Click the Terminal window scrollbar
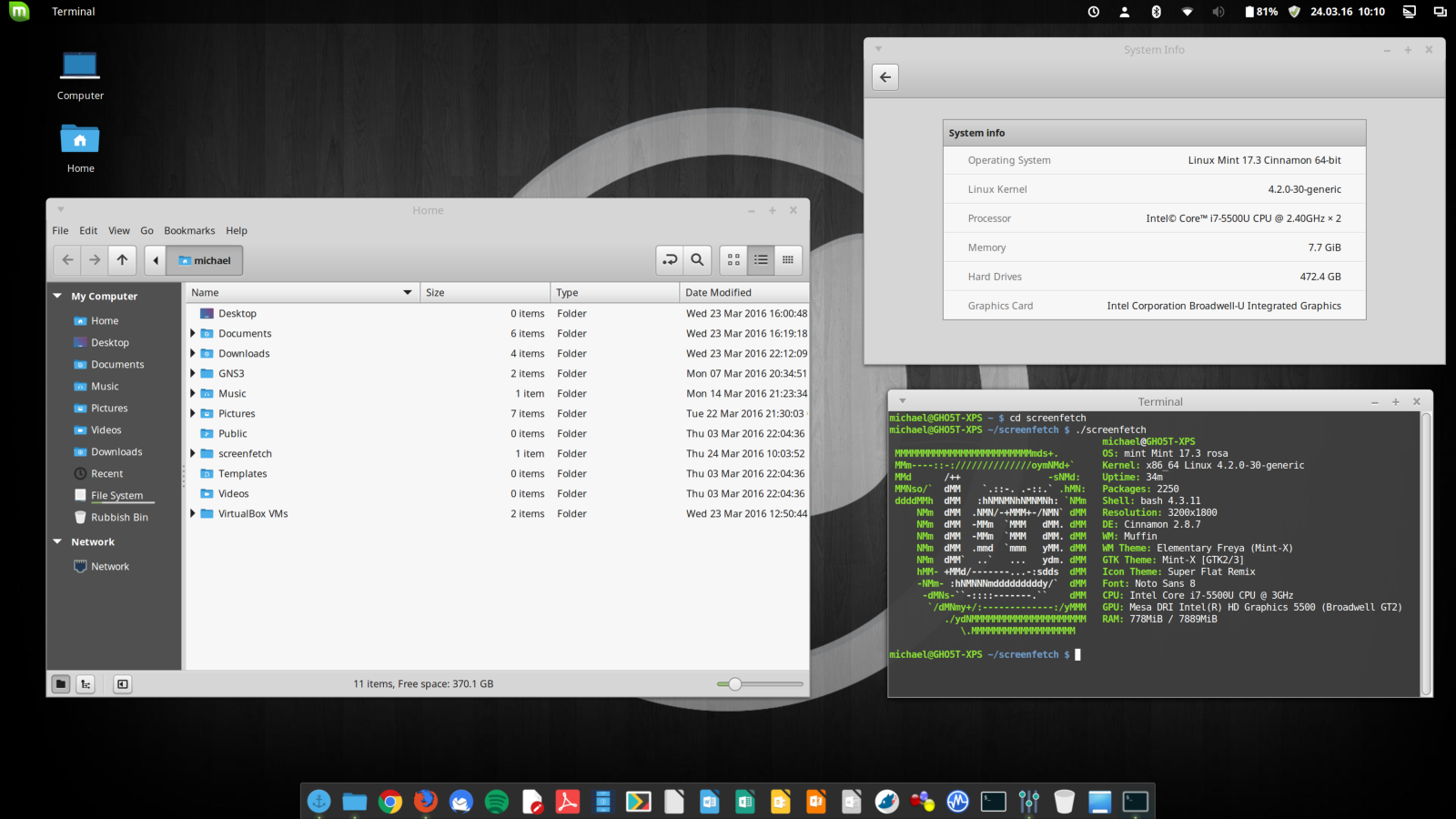Image resolution: width=1456 pixels, height=819 pixels. [1426, 553]
